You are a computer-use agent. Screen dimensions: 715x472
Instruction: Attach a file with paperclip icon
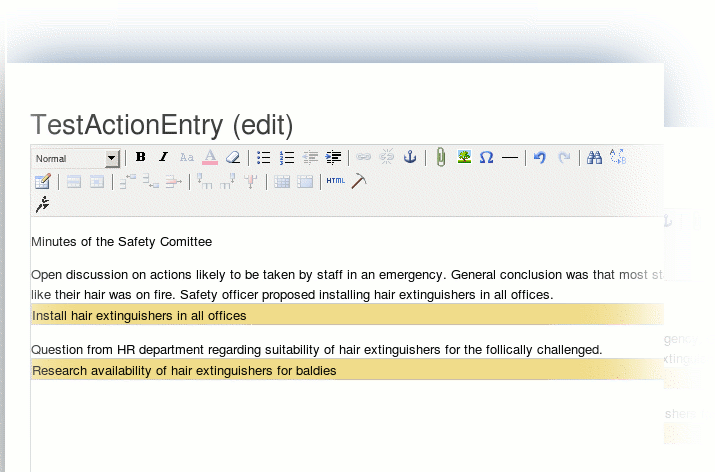pyautogui.click(x=440, y=157)
